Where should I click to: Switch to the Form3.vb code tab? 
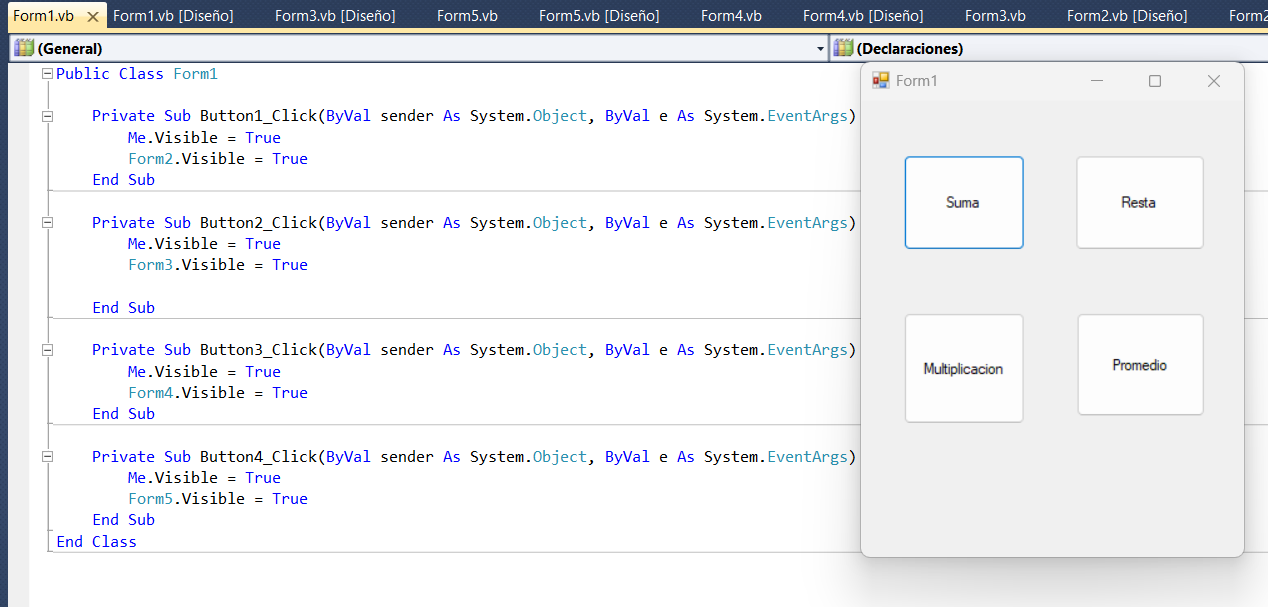pos(995,16)
